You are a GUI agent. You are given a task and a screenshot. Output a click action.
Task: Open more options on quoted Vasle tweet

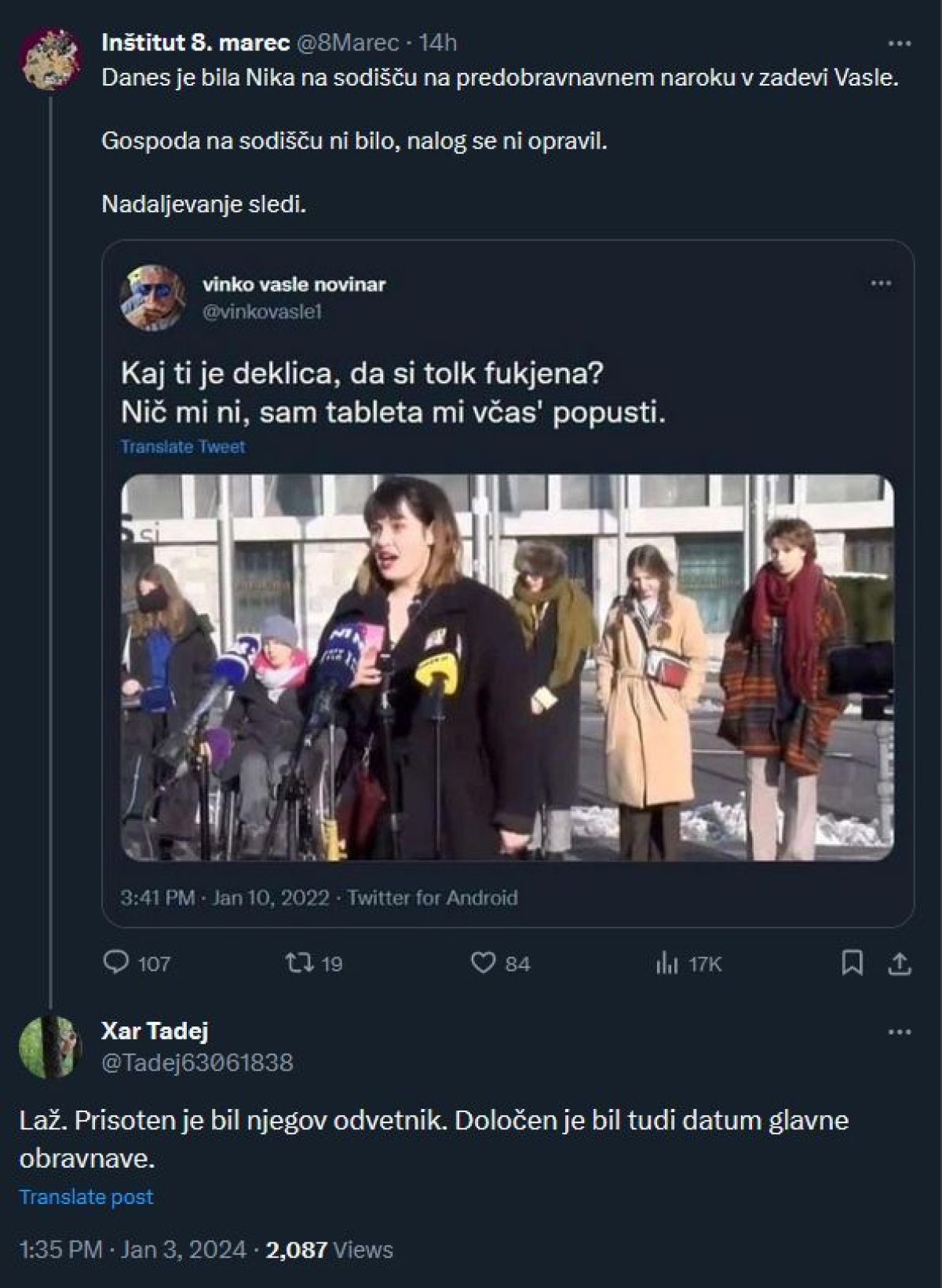pyautogui.click(x=881, y=284)
